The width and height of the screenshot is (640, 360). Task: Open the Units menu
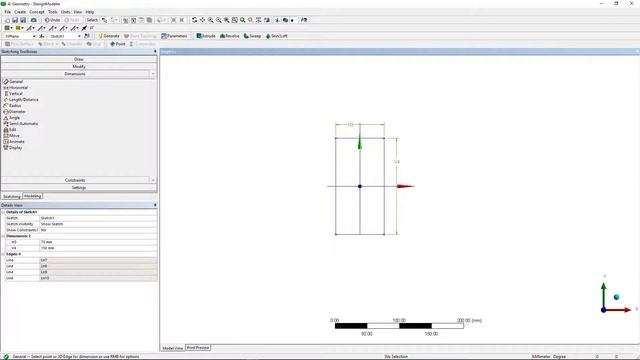(65, 12)
